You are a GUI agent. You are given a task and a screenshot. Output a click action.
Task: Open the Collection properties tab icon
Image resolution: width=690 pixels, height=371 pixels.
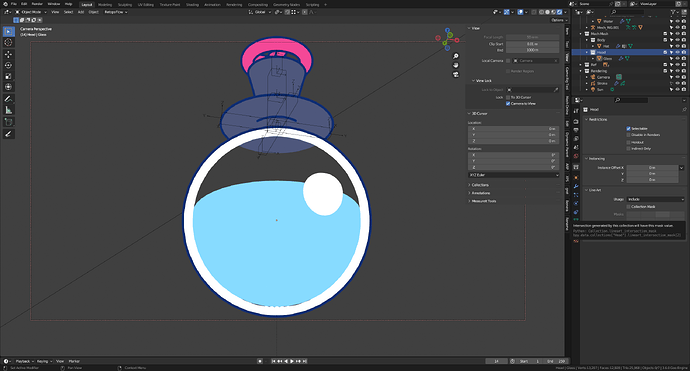(576, 166)
